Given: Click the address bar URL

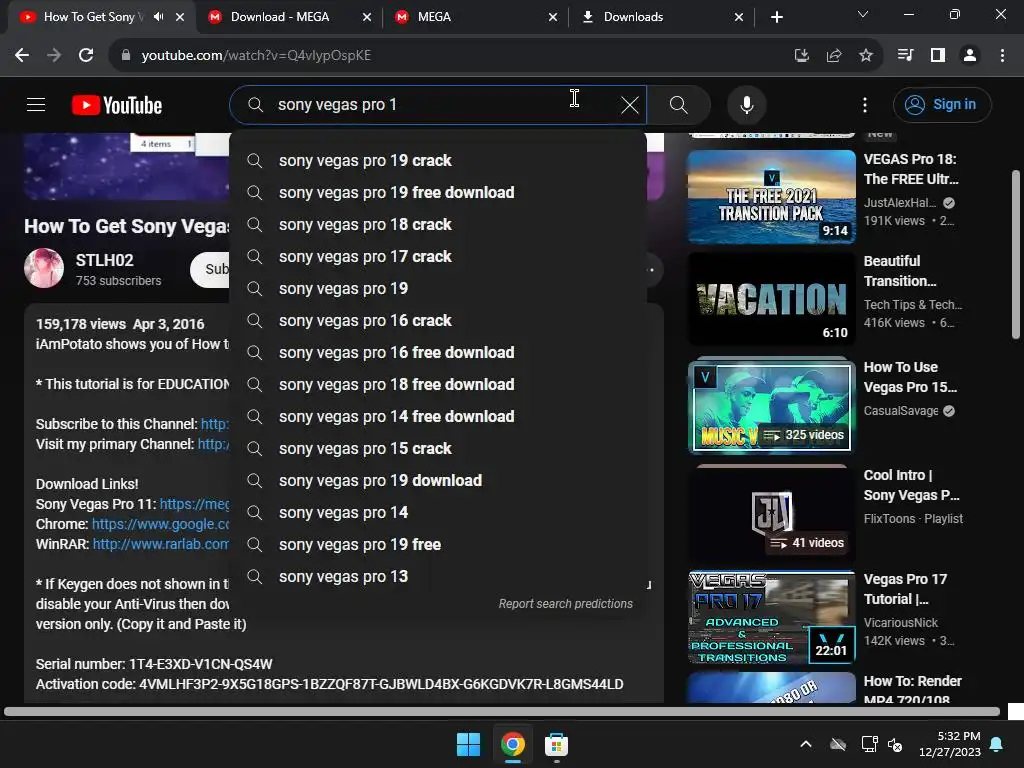Looking at the screenshot, I should coord(256,56).
